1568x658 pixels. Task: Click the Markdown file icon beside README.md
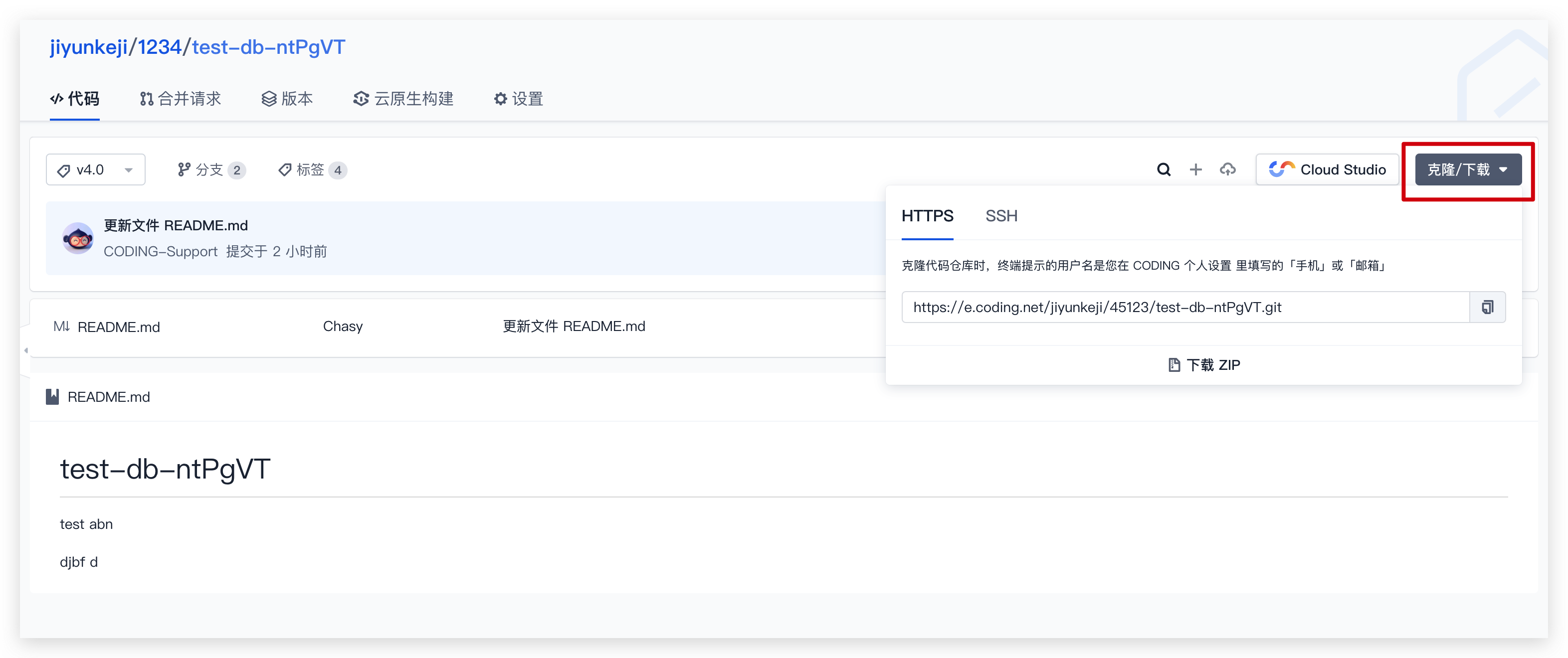[61, 327]
